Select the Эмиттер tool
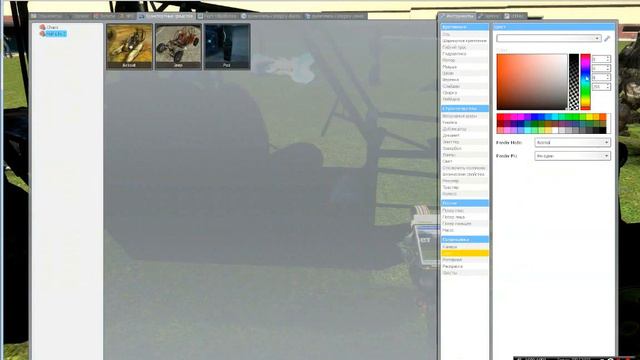The image size is (640, 360). coord(464,142)
